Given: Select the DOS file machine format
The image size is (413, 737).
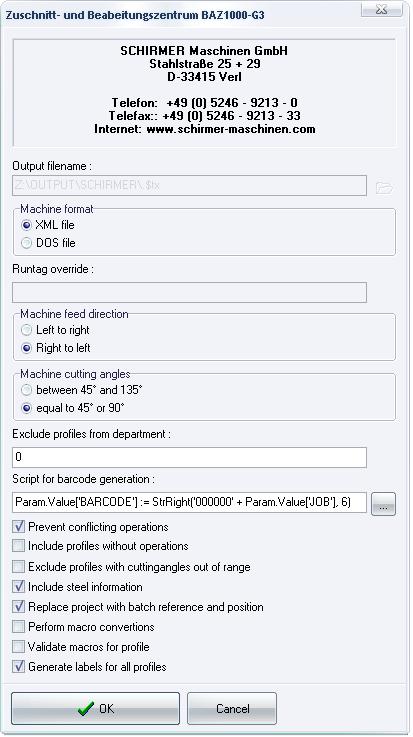Looking at the screenshot, I should [27, 243].
